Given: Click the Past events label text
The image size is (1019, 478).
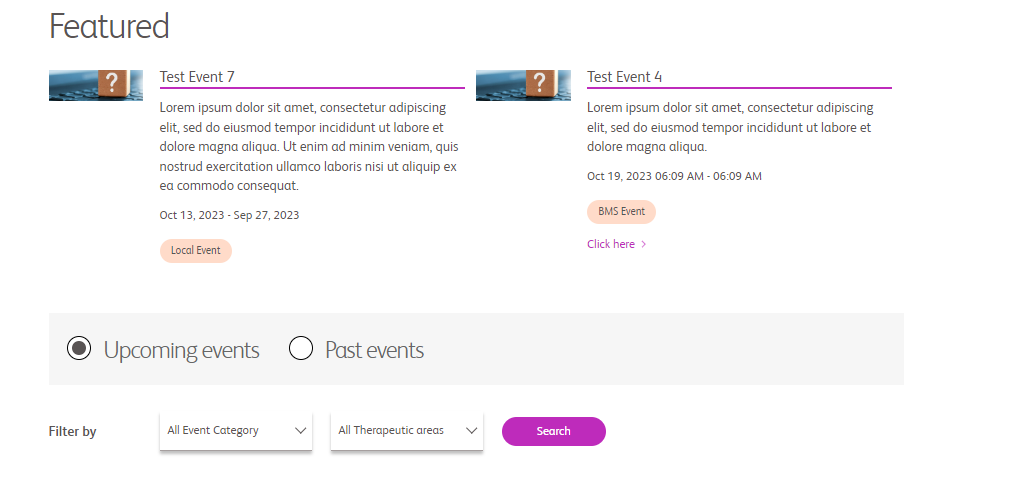Looking at the screenshot, I should tap(374, 350).
